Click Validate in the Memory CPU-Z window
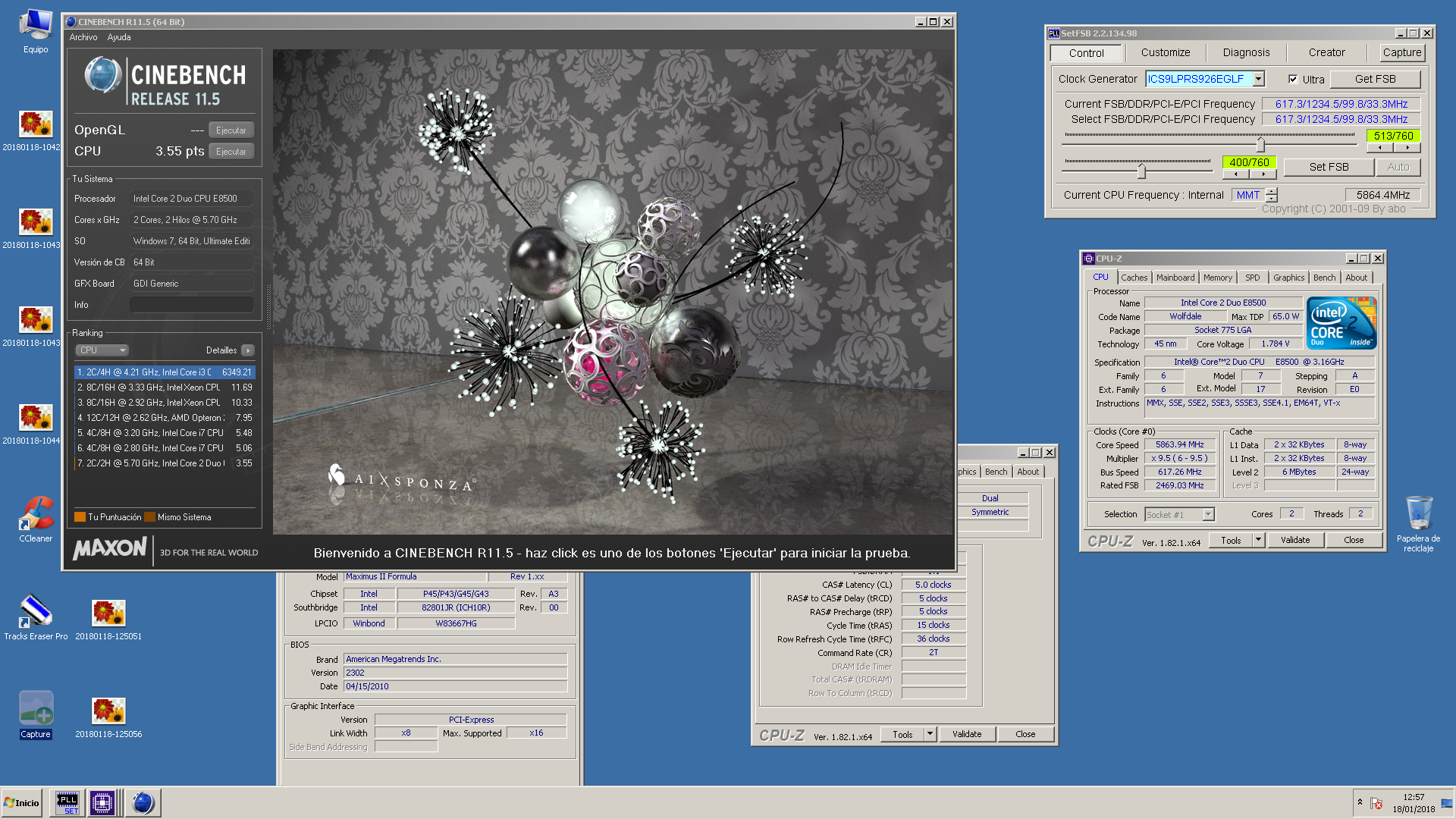The height and width of the screenshot is (819, 1456). click(967, 734)
